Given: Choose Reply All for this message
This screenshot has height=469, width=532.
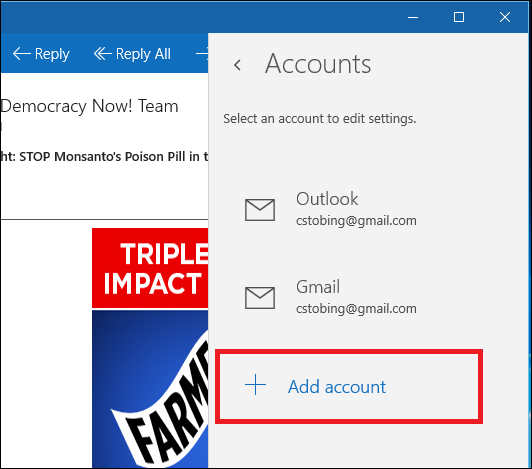Looking at the screenshot, I should [x=132, y=54].
